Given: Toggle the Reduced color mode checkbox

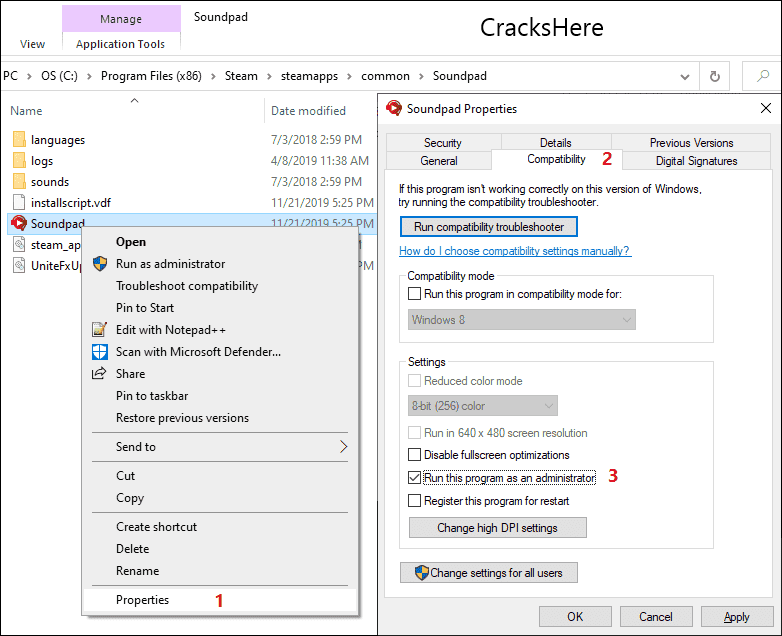Looking at the screenshot, I should click(414, 381).
